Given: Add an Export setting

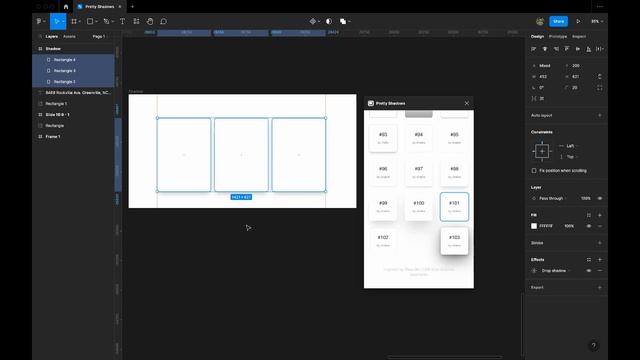Looking at the screenshot, I should tap(600, 287).
